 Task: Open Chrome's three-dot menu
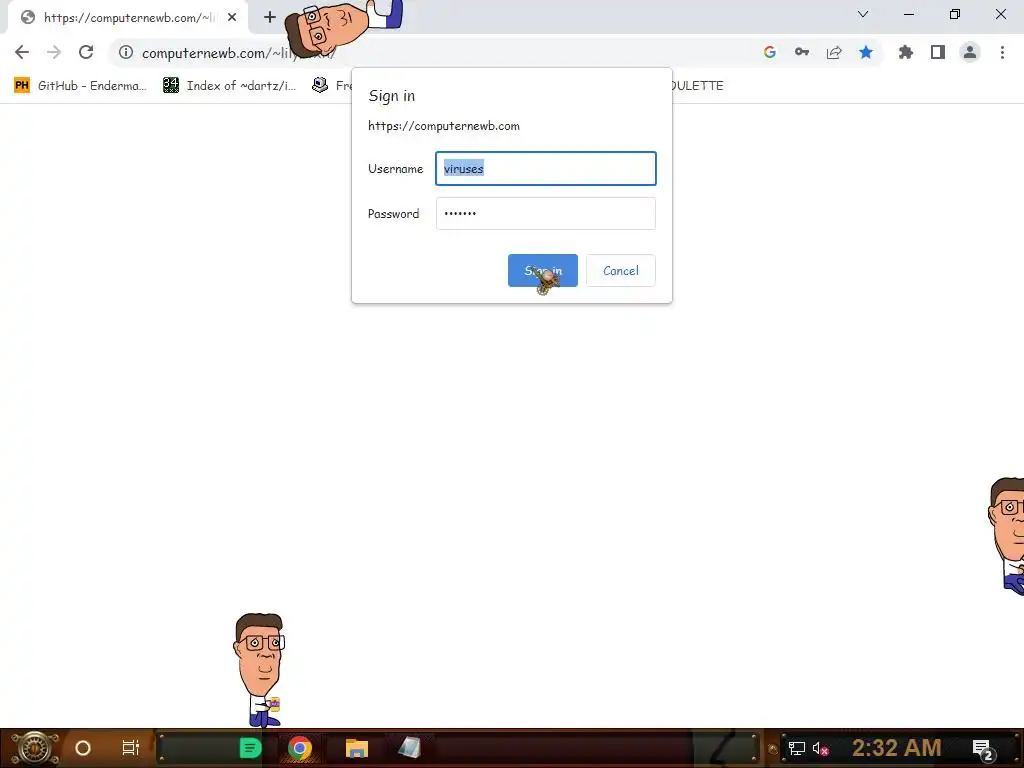1002,52
